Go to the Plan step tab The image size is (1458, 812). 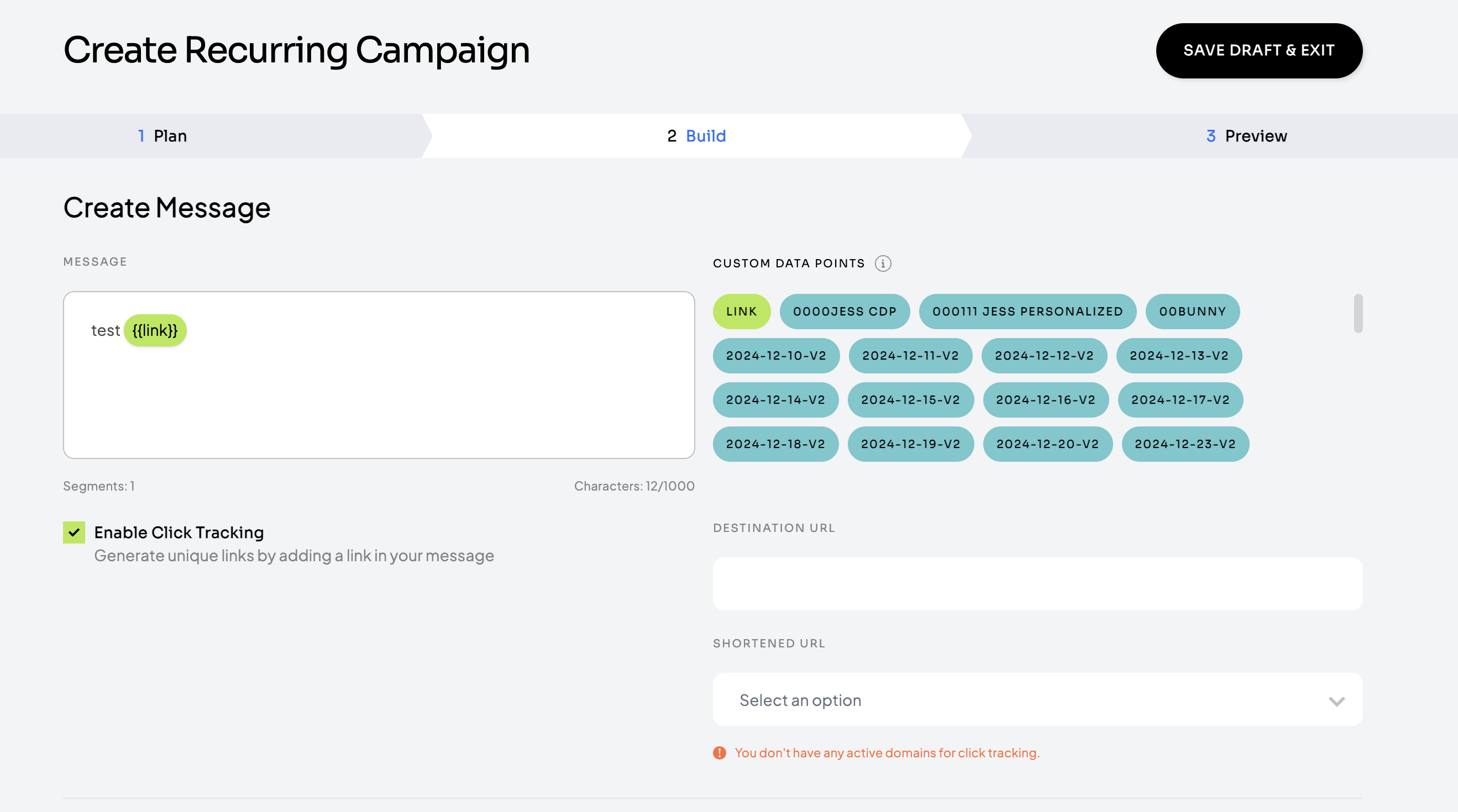(162, 136)
